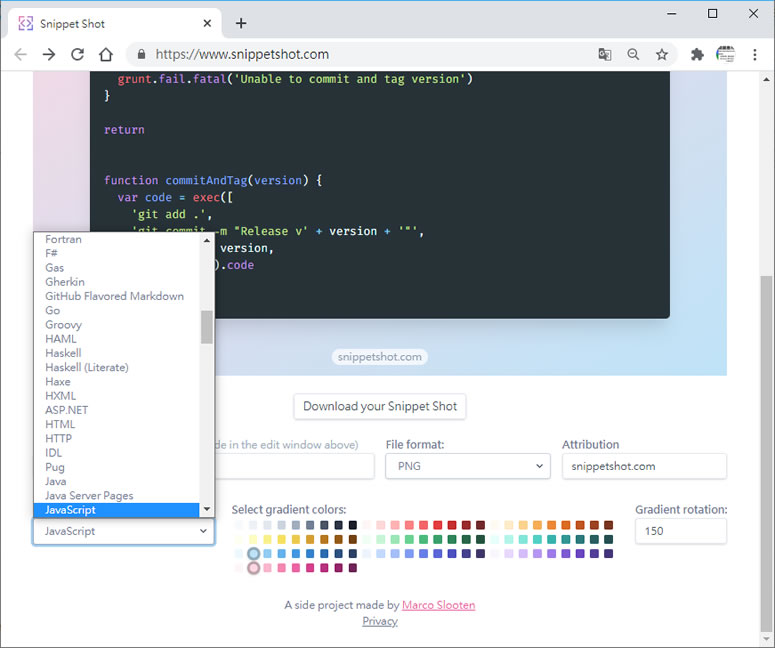Choose Gas from the language list

click(116, 268)
